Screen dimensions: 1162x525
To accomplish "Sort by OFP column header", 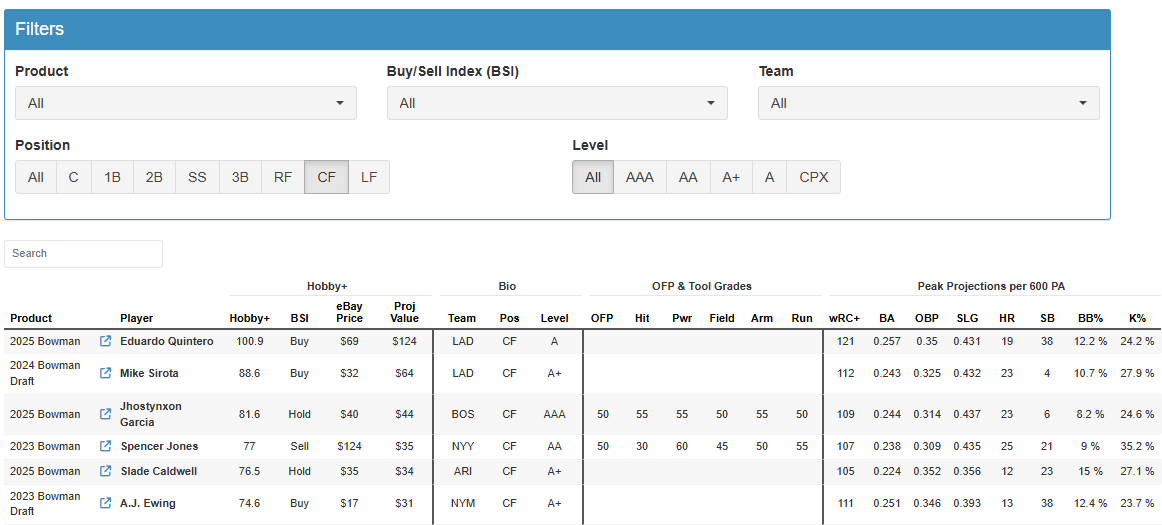I will pyautogui.click(x=602, y=318).
